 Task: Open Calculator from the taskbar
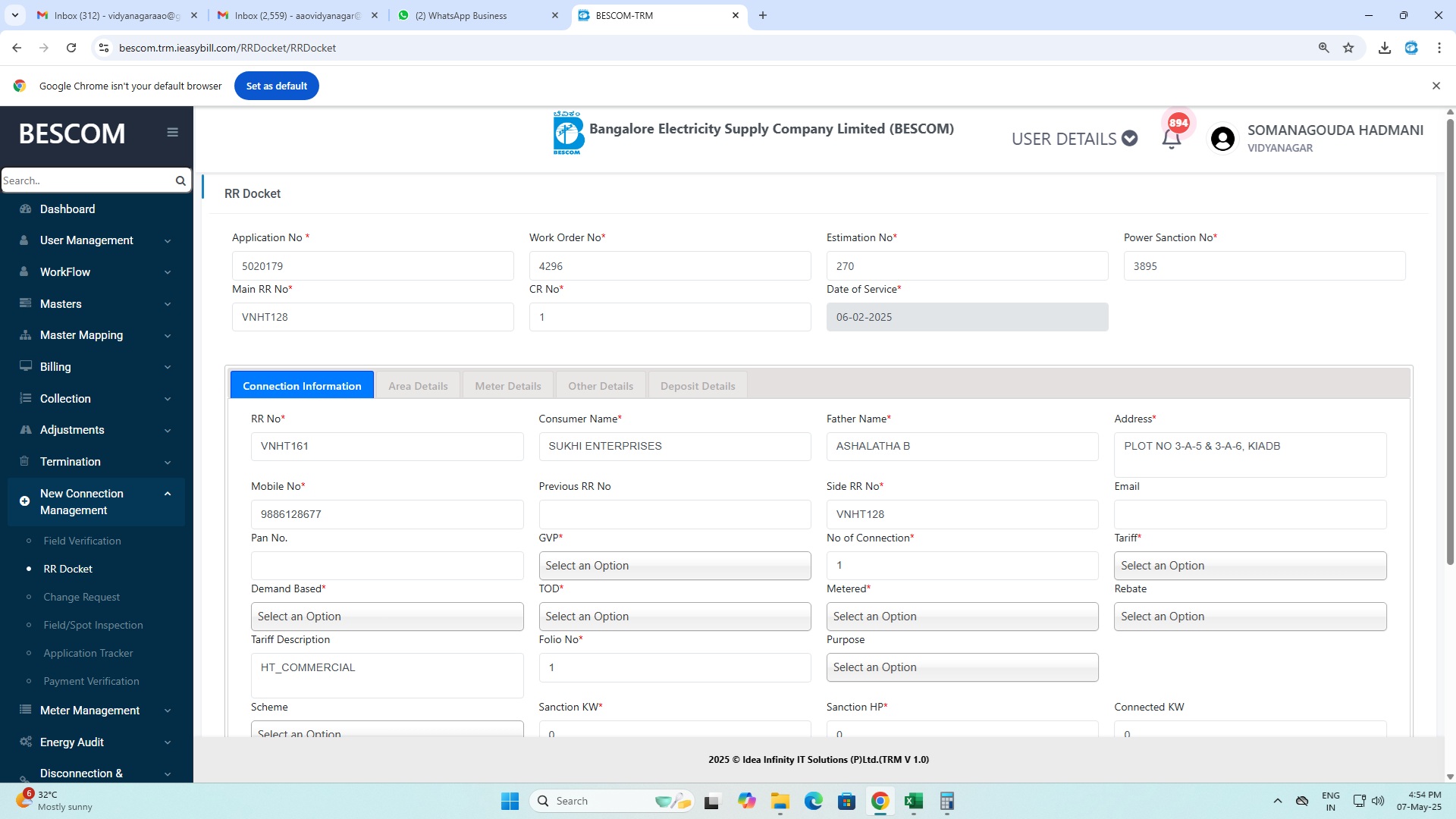[x=947, y=801]
